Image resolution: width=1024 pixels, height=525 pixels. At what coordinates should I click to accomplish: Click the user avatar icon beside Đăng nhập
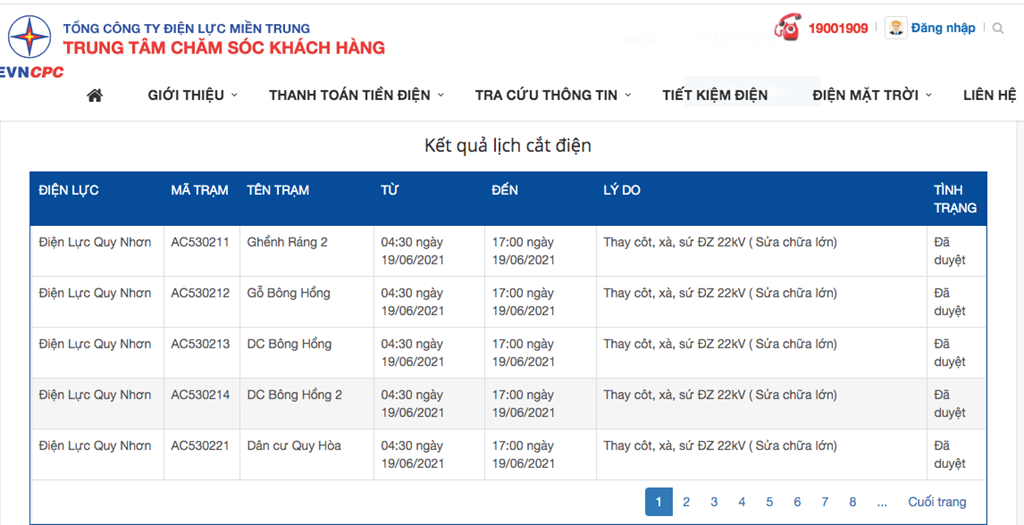click(x=896, y=28)
